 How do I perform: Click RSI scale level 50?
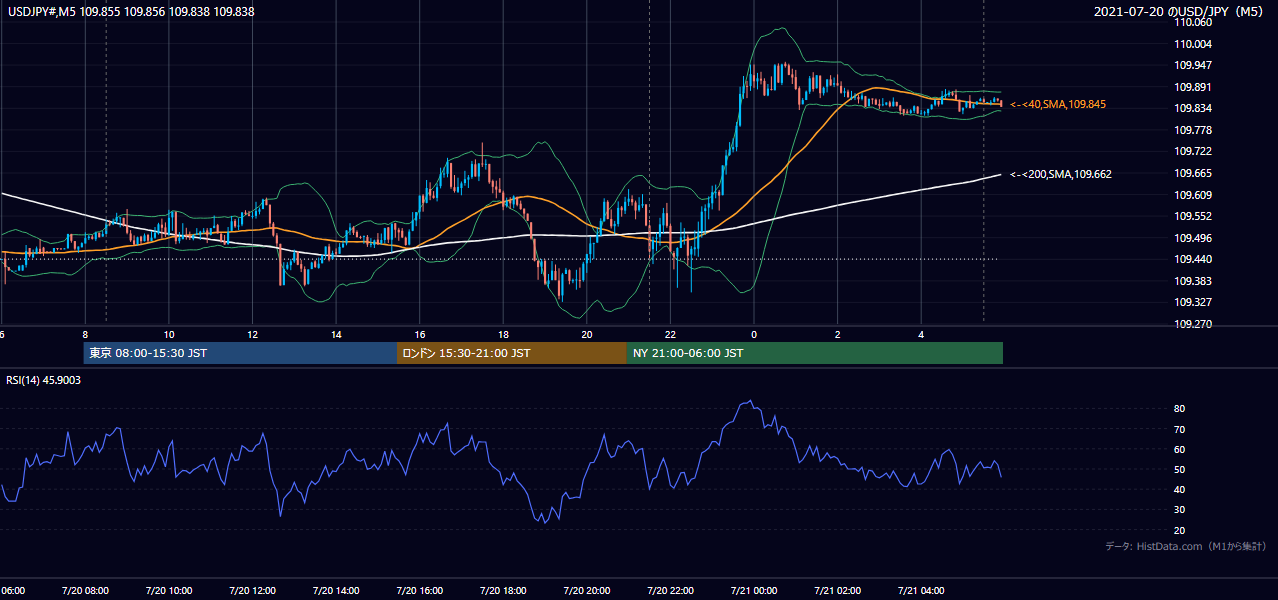[1180, 469]
